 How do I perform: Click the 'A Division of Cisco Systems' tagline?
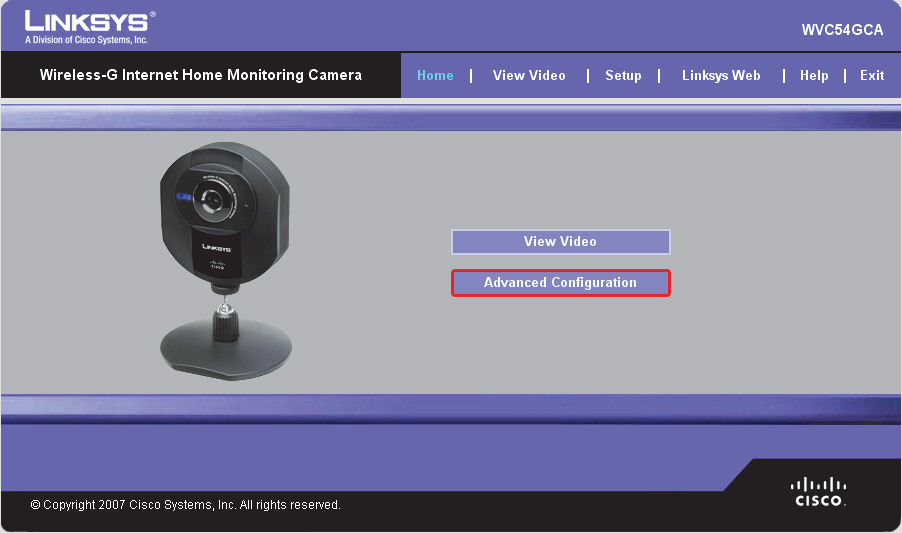(86, 40)
